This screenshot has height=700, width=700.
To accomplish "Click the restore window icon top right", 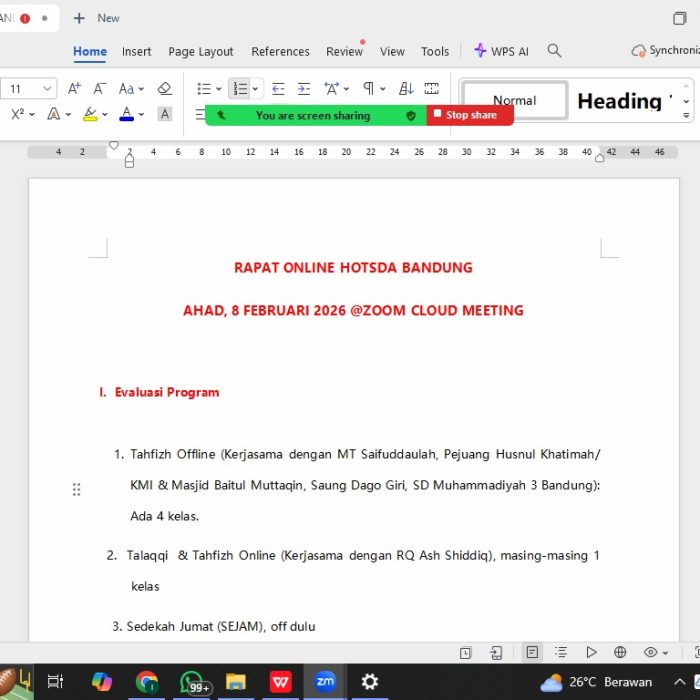I will (x=679, y=18).
